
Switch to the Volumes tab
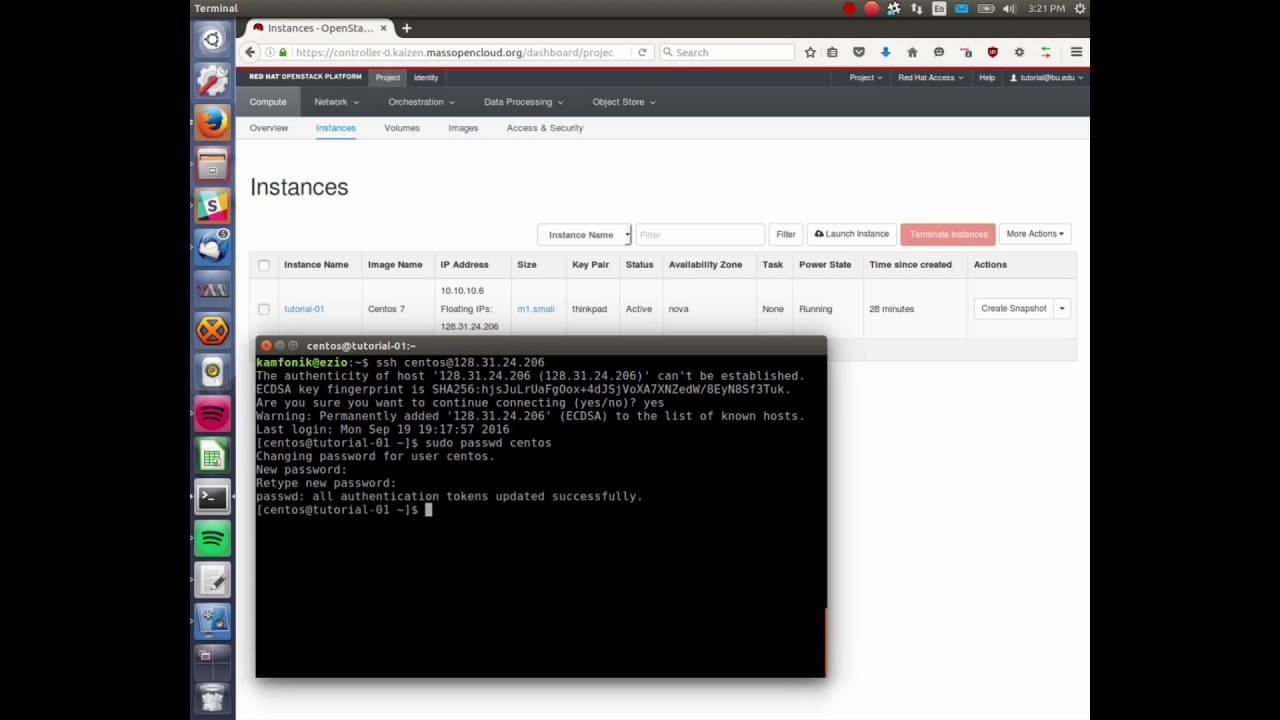[402, 128]
